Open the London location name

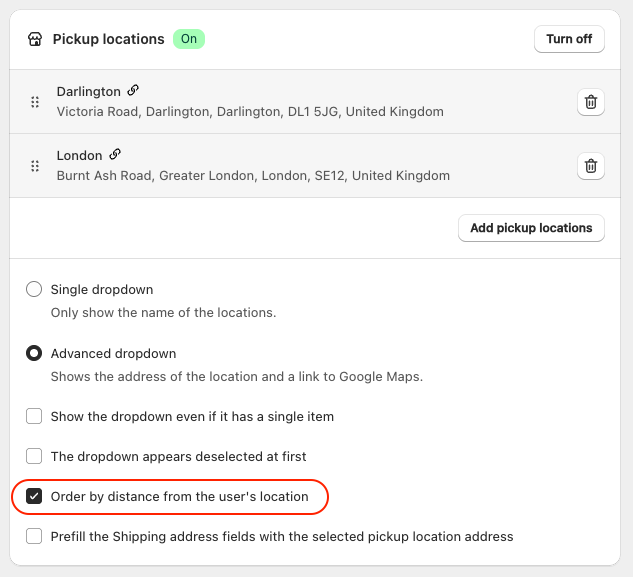pyautogui.click(x=79, y=155)
